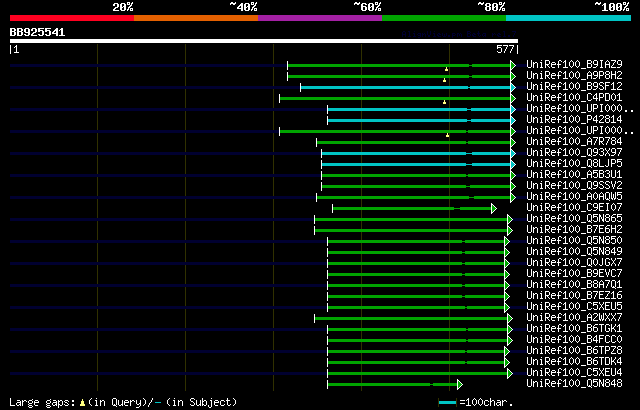Click the green ~80% identity legend segment
The image size is (640, 410).
[x=444, y=18]
